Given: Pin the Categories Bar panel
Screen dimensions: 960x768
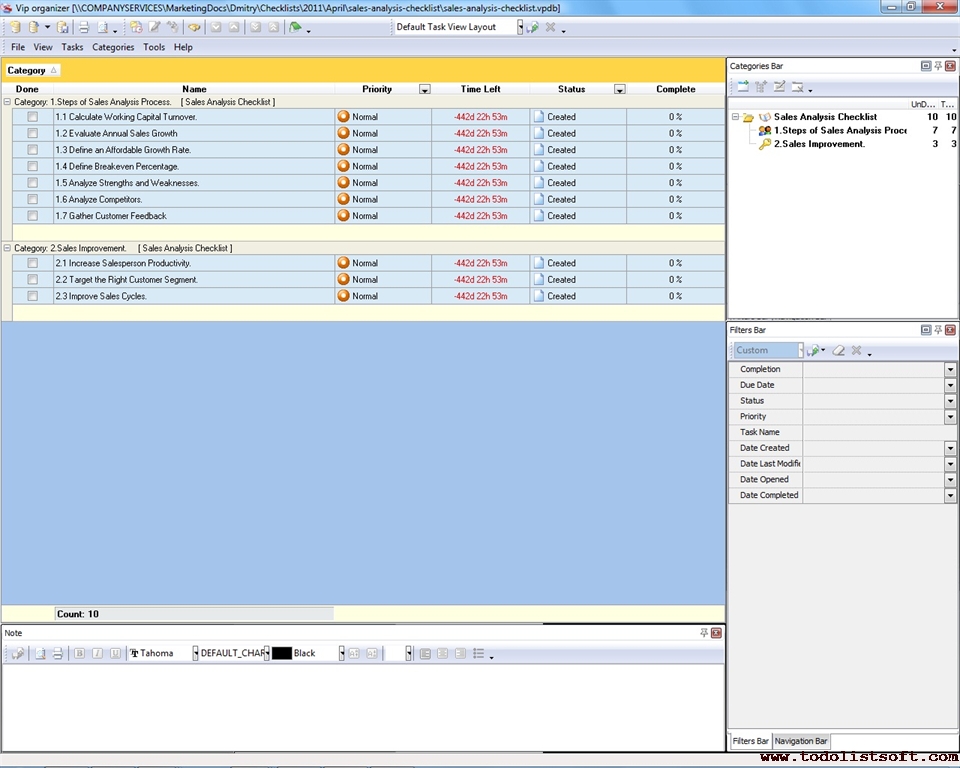Looking at the screenshot, I should (x=938, y=66).
